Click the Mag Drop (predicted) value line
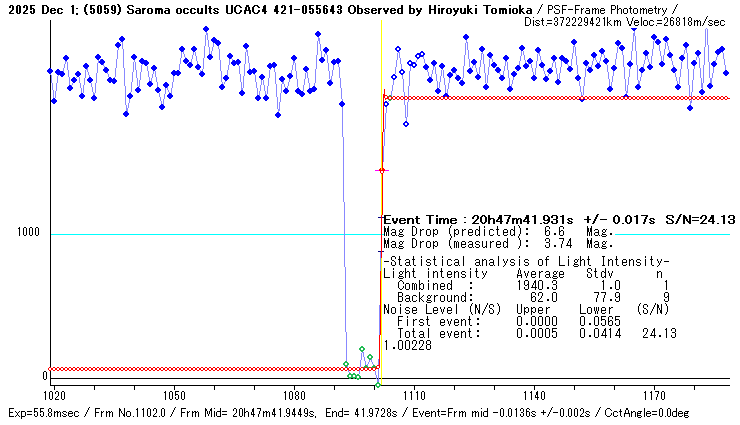This screenshot has width=740, height=425. pos(498,231)
